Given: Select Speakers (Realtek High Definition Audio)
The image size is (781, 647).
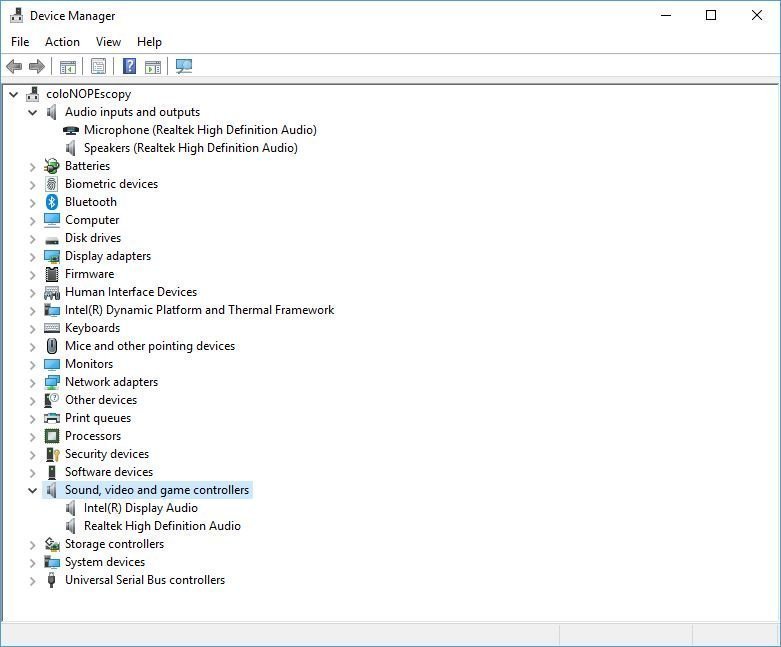Looking at the screenshot, I should (x=191, y=148).
